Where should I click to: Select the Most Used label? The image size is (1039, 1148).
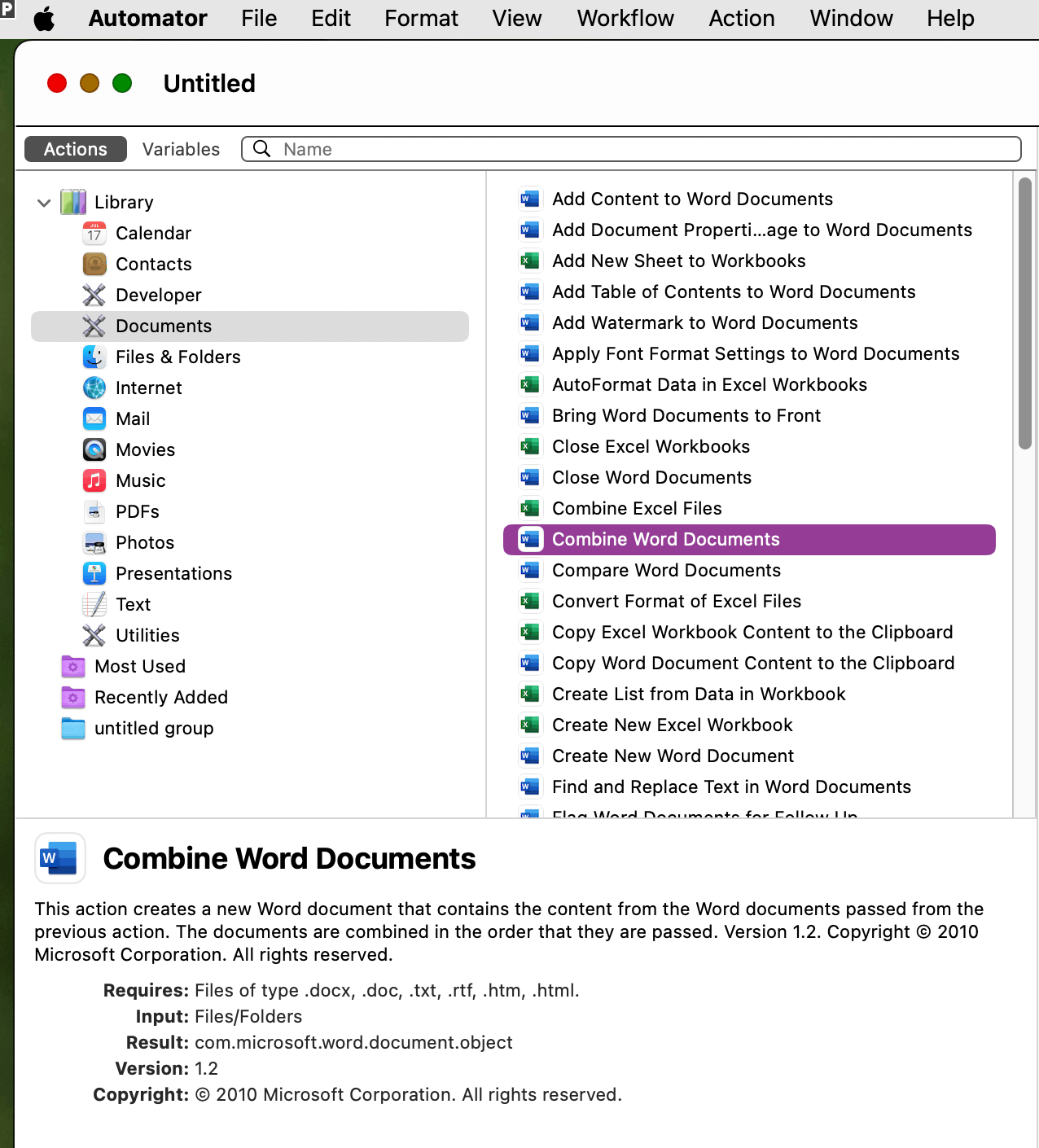(x=140, y=666)
